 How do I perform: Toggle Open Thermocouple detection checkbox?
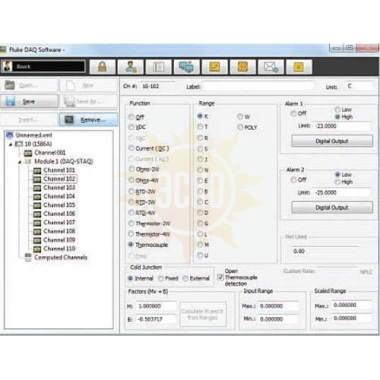click(220, 277)
